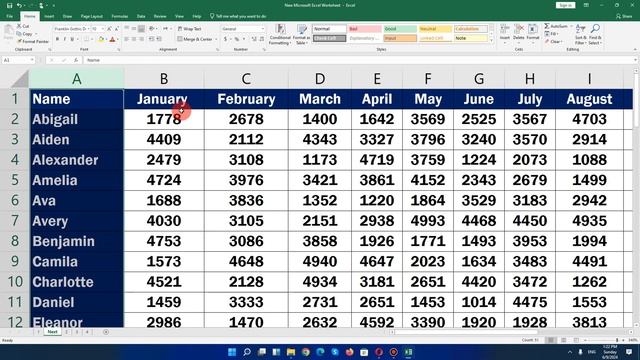
Task: Switch to the Review tab
Action: [x=160, y=16]
